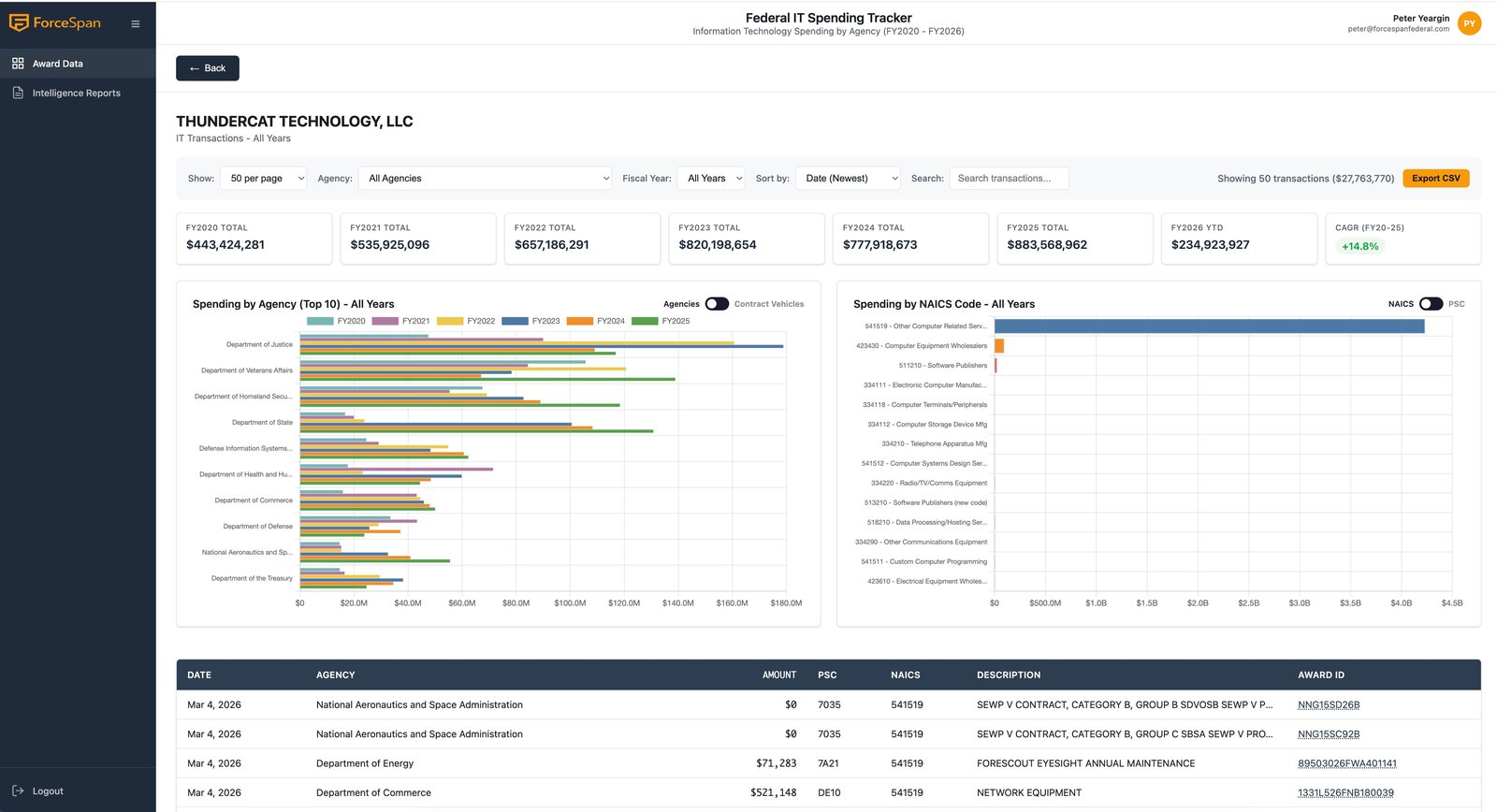The image size is (1497, 812).
Task: Toggle FY2025 legend swatch
Action: click(x=645, y=321)
